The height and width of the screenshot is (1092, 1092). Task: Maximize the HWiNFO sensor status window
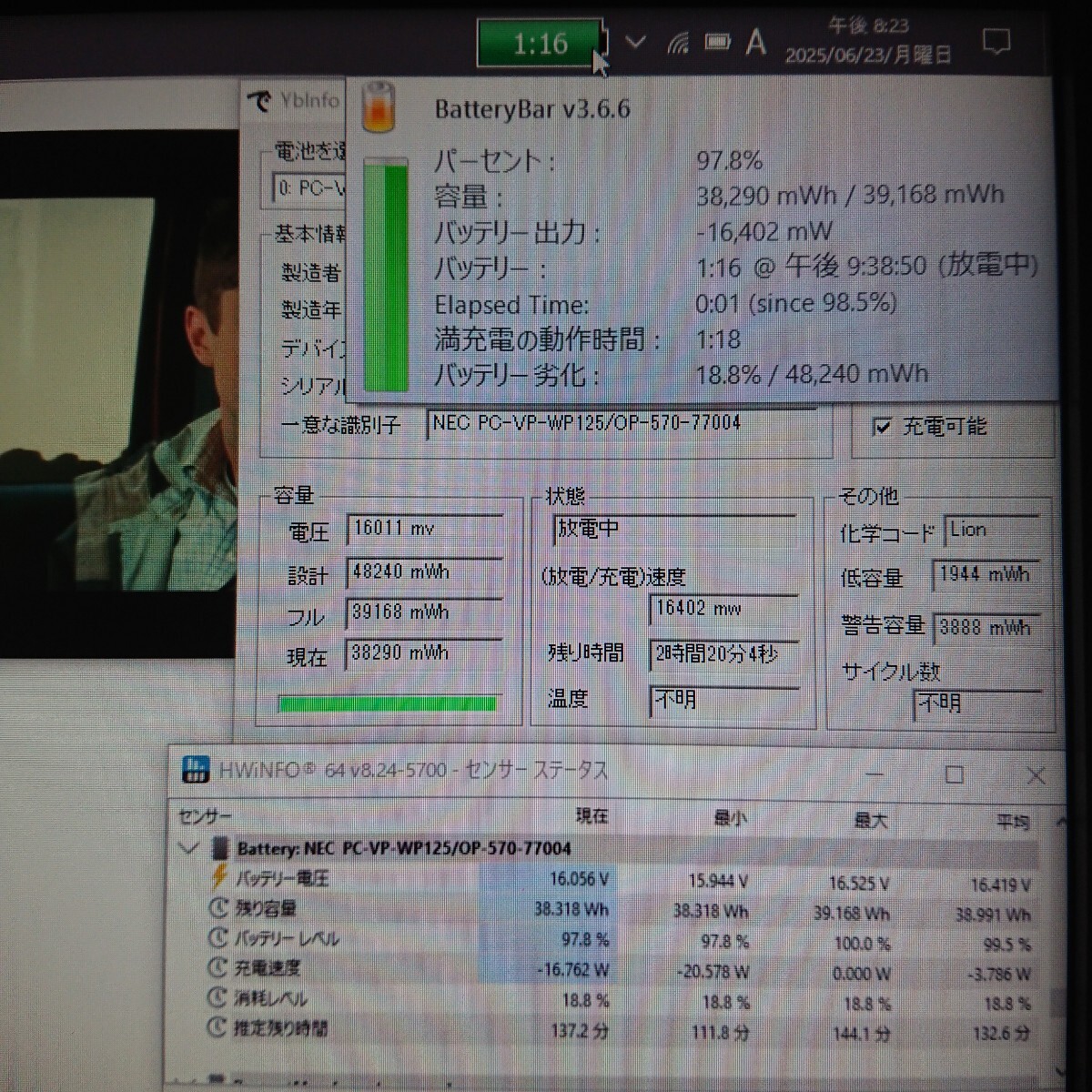(x=954, y=774)
